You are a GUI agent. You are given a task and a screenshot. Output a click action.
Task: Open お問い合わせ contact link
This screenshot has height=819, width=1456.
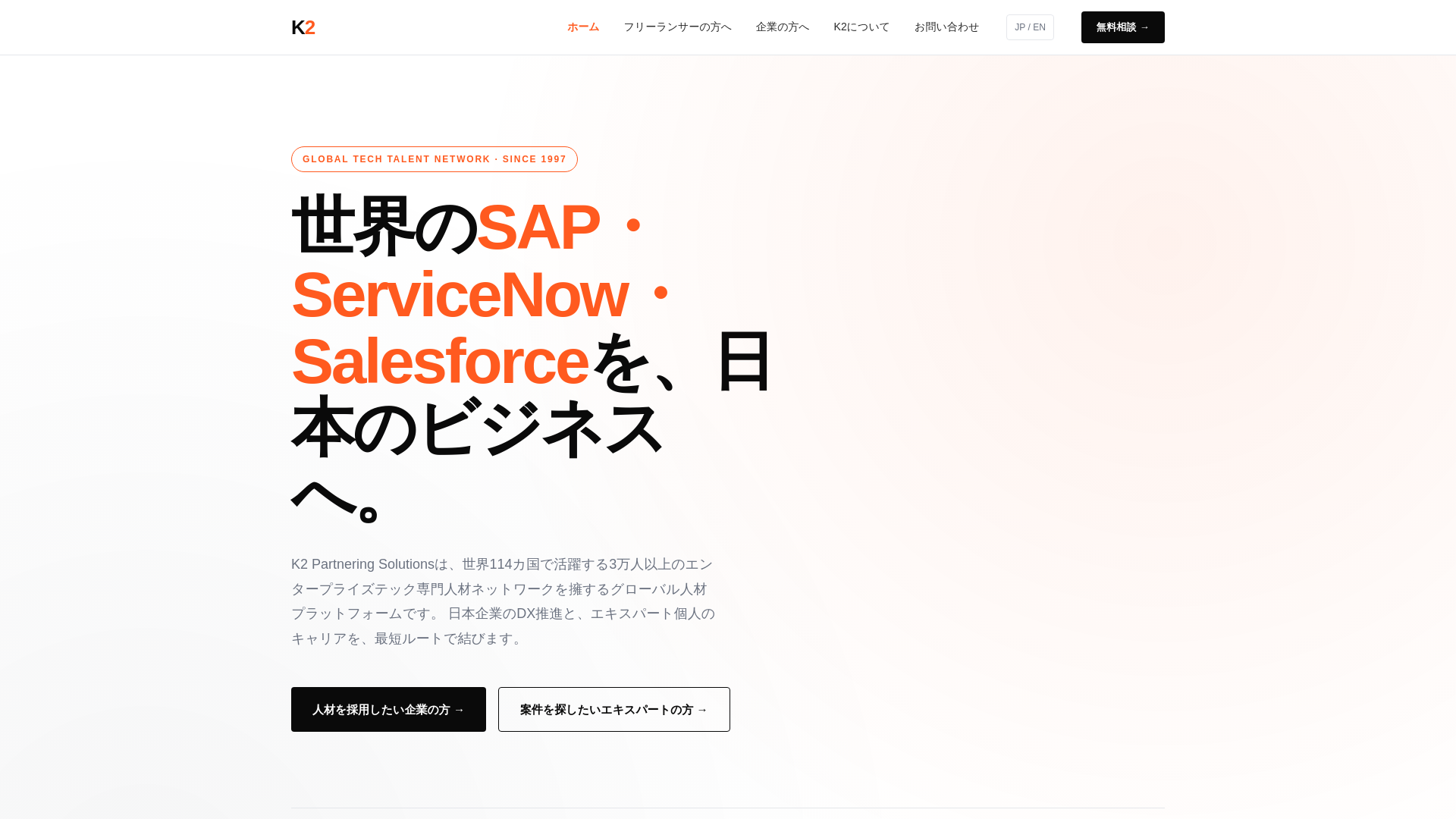(x=946, y=27)
